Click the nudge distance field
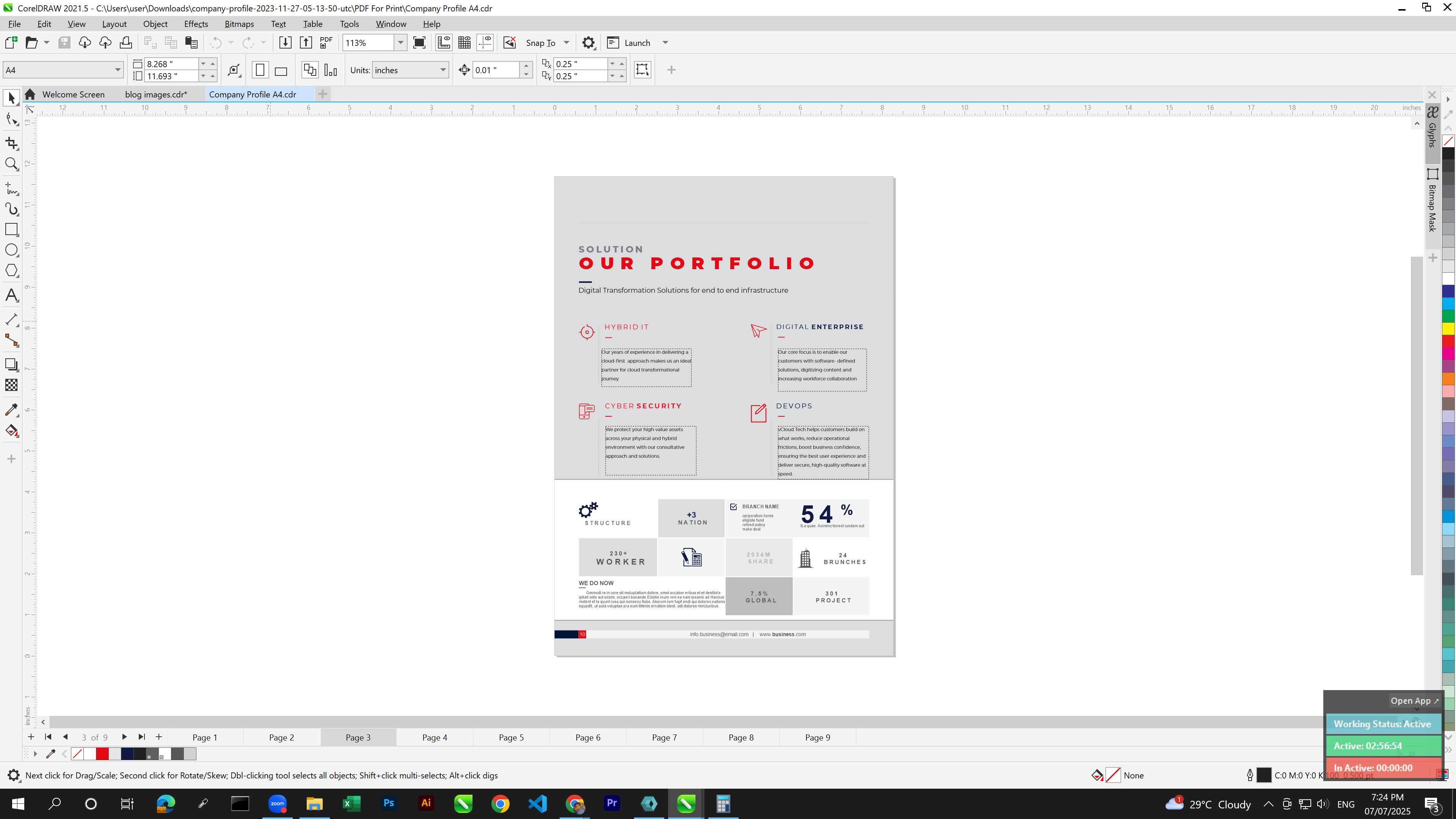The height and width of the screenshot is (819, 1456). [496, 70]
